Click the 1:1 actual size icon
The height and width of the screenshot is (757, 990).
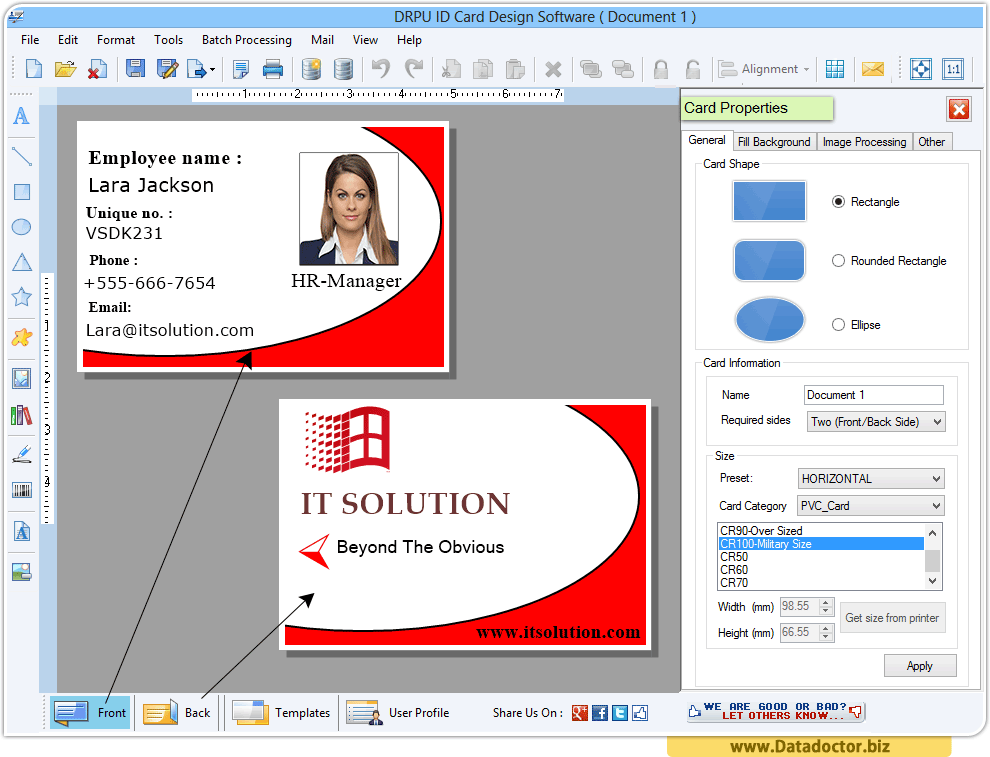pos(953,69)
